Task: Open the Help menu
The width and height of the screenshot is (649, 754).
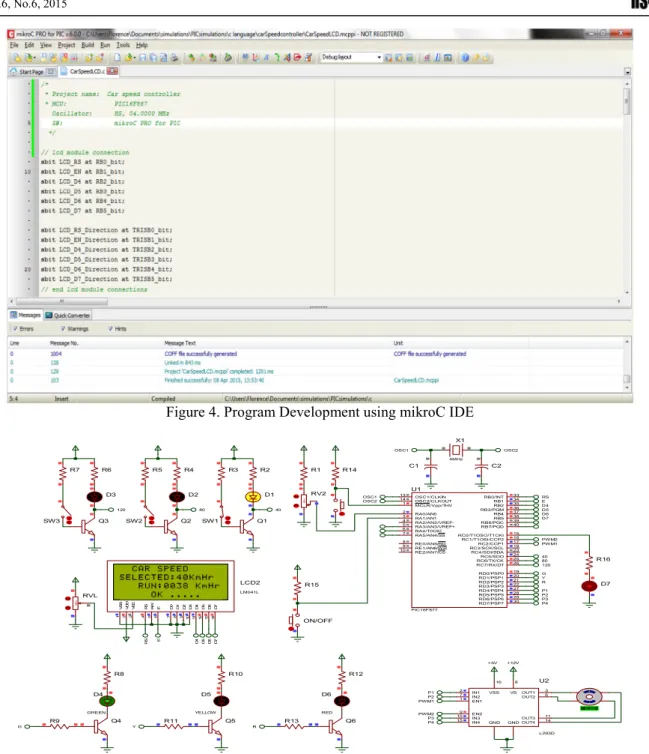Action: pyautogui.click(x=141, y=45)
